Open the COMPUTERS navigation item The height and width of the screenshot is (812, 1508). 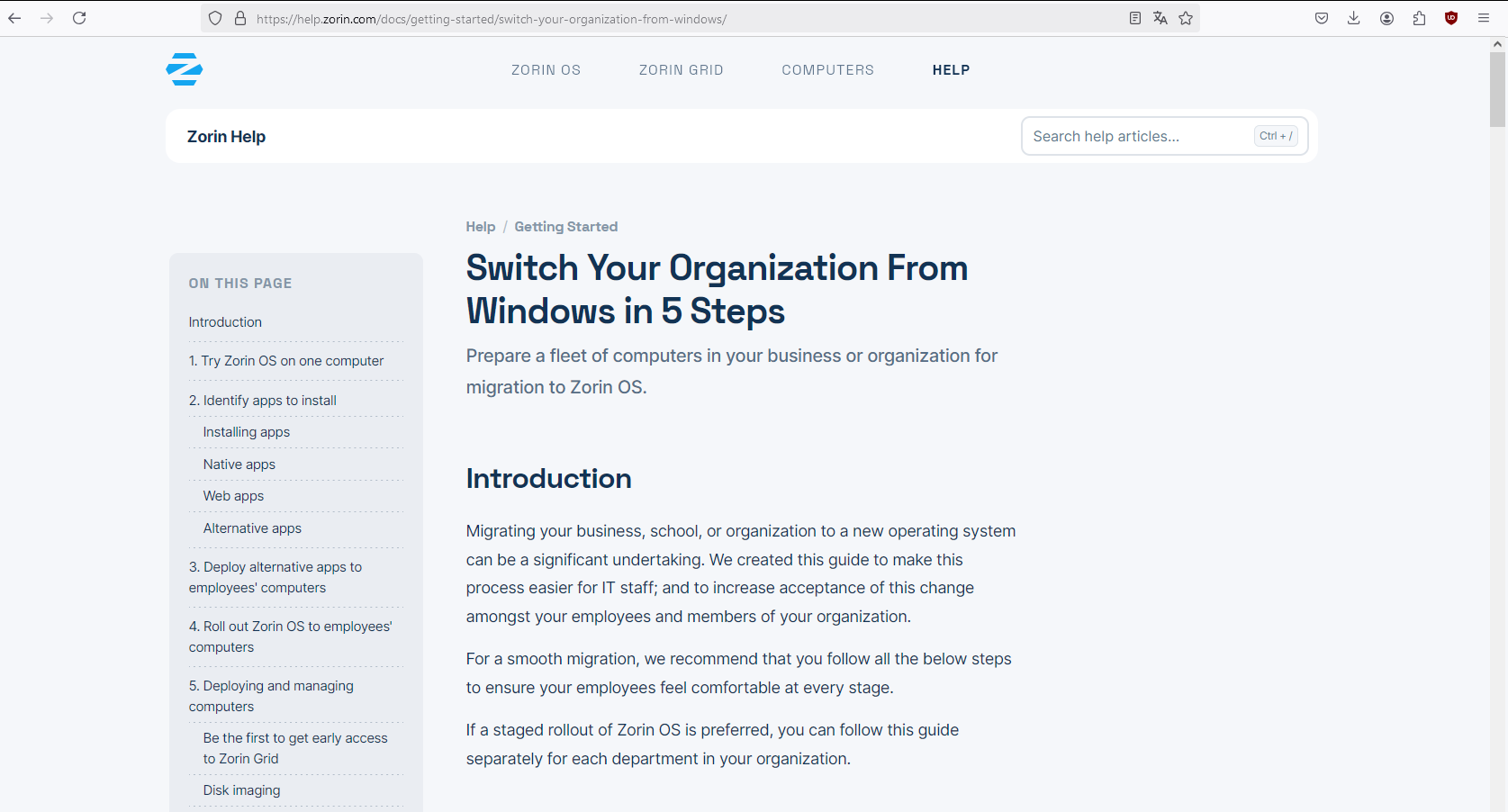coord(827,70)
